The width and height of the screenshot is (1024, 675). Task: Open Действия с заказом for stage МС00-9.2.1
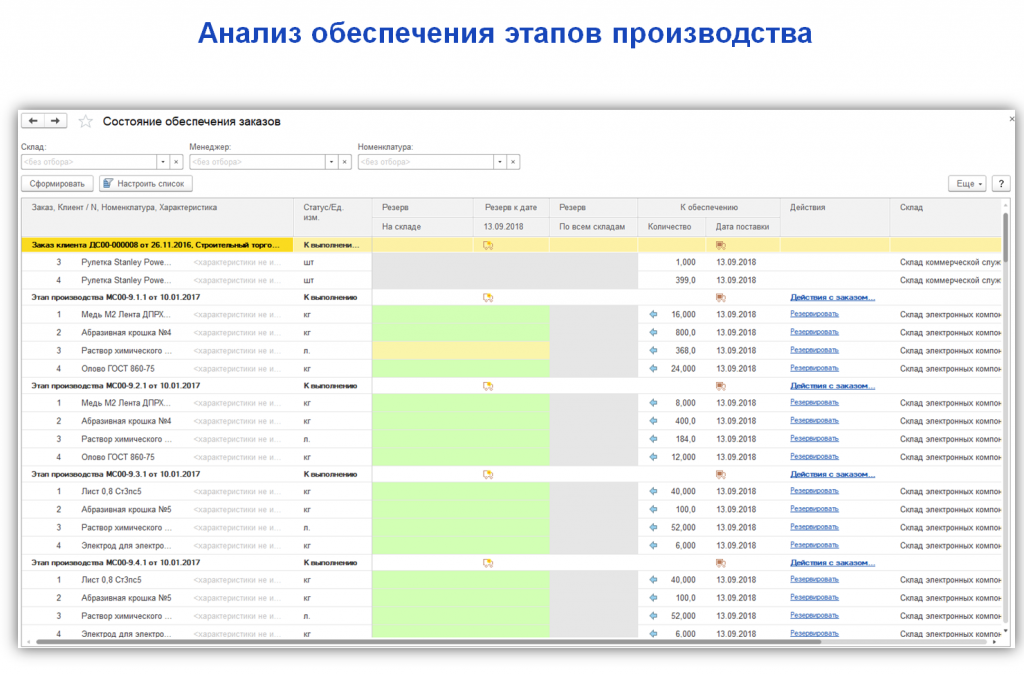pos(832,386)
